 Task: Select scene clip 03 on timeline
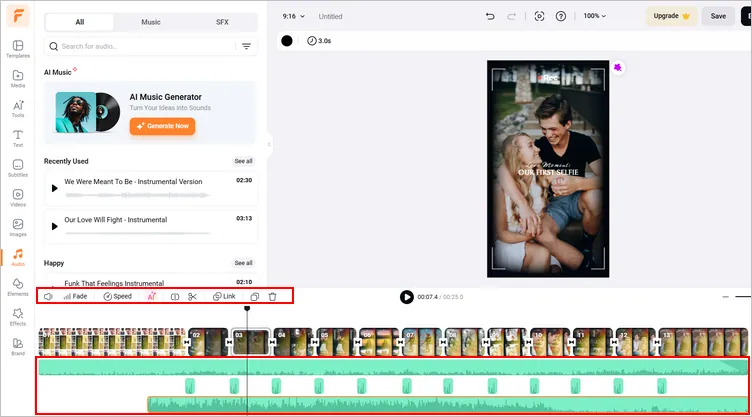(x=251, y=342)
